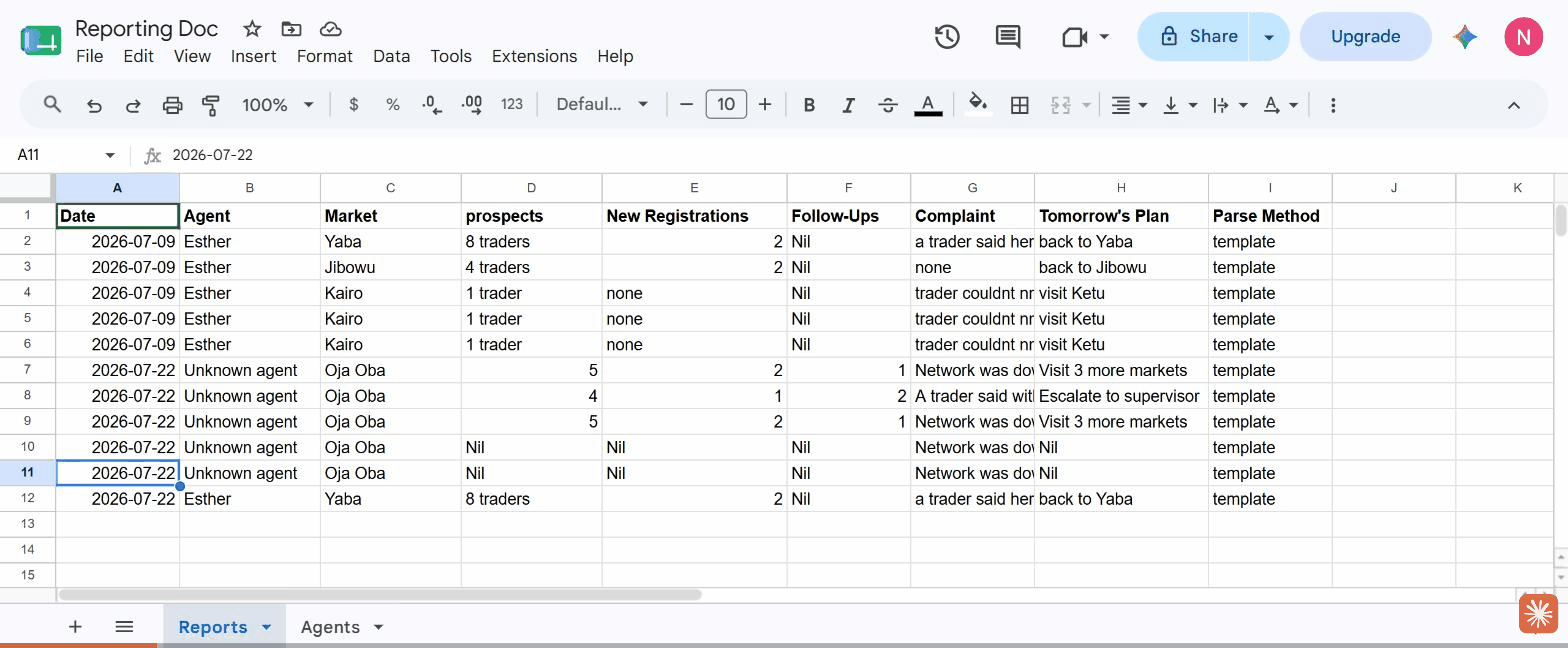Click the search menus magnifier icon
The width and height of the screenshot is (1568, 648).
pos(53,104)
